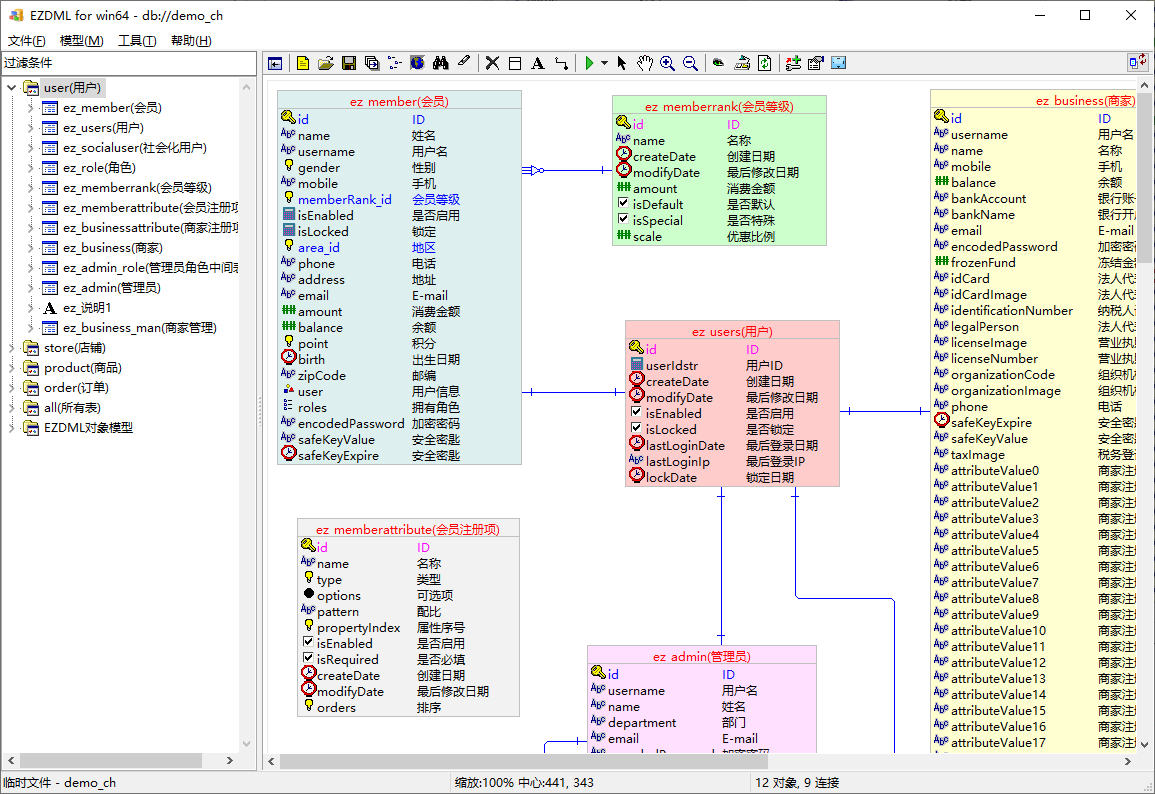
Task: Click the green run arrow
Action: [x=589, y=63]
